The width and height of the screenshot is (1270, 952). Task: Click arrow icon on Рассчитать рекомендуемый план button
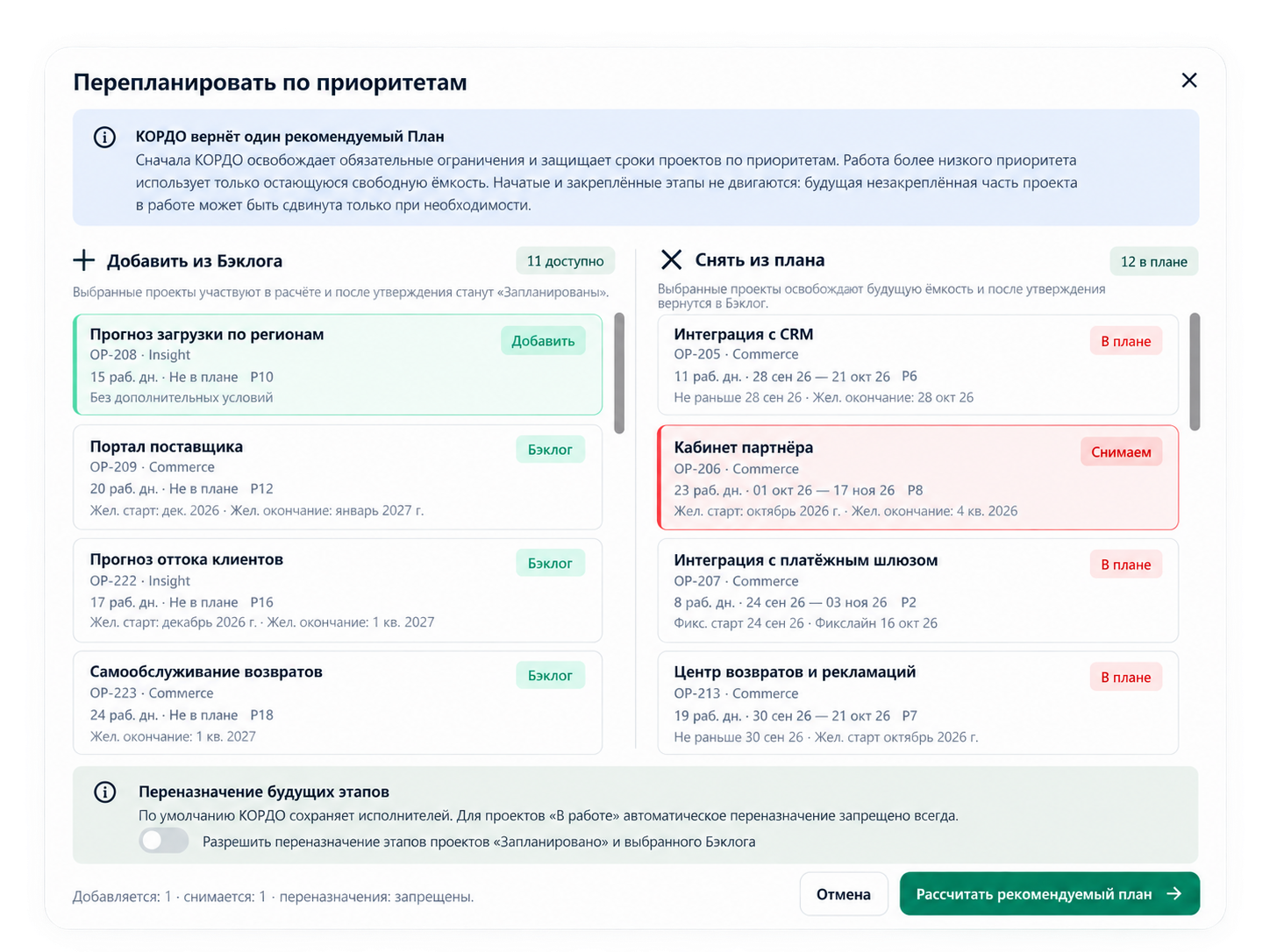pos(1174,893)
